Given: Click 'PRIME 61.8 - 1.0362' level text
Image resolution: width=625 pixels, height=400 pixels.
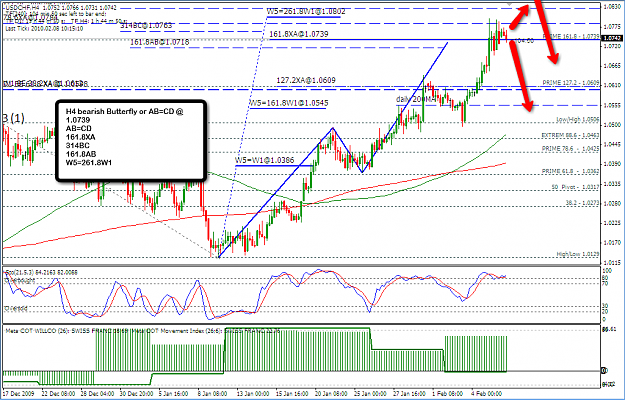Looking at the screenshot, I should 571,171.
